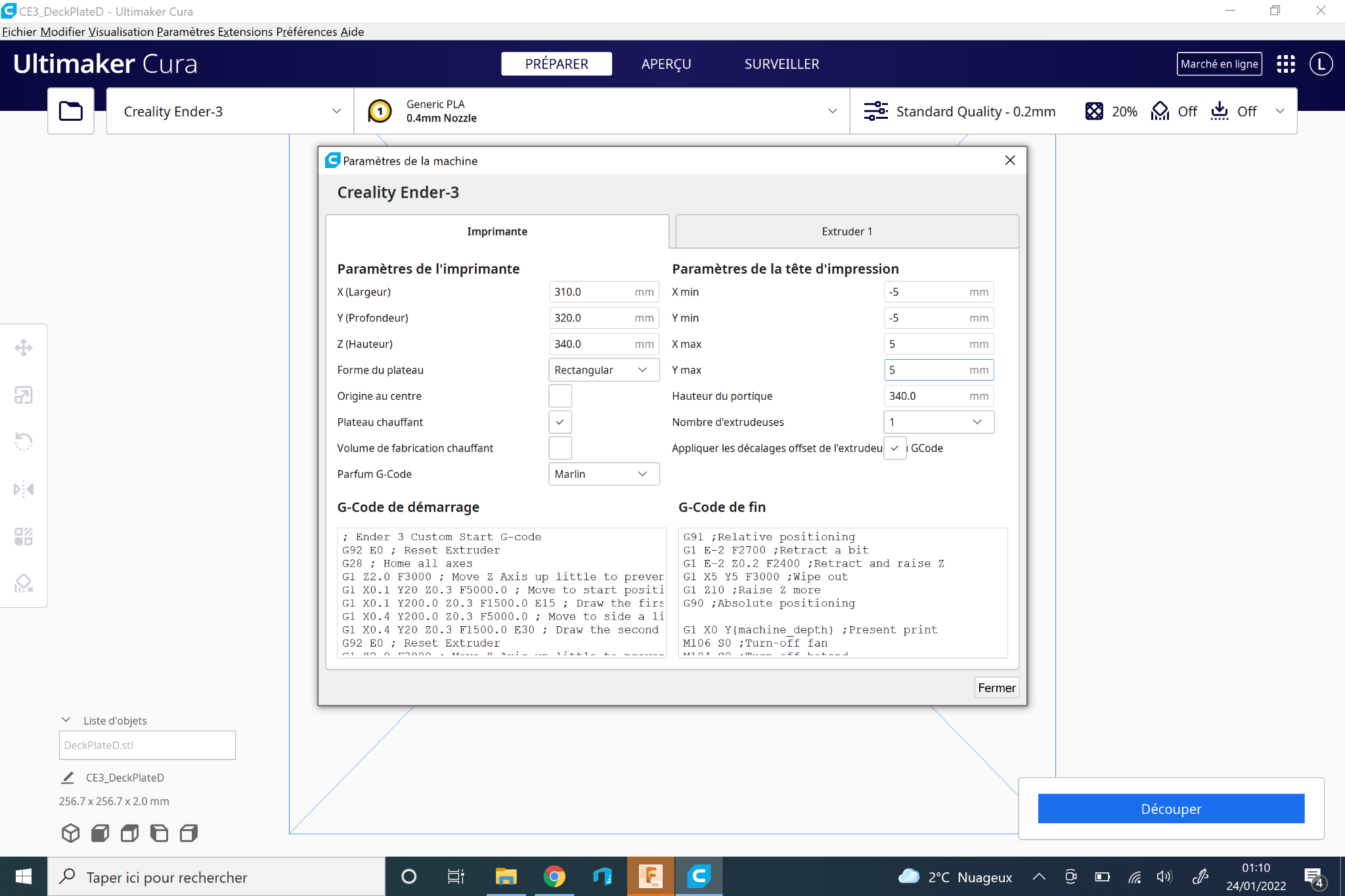Open the Préférences menu
This screenshot has height=896, width=1345.
(307, 32)
